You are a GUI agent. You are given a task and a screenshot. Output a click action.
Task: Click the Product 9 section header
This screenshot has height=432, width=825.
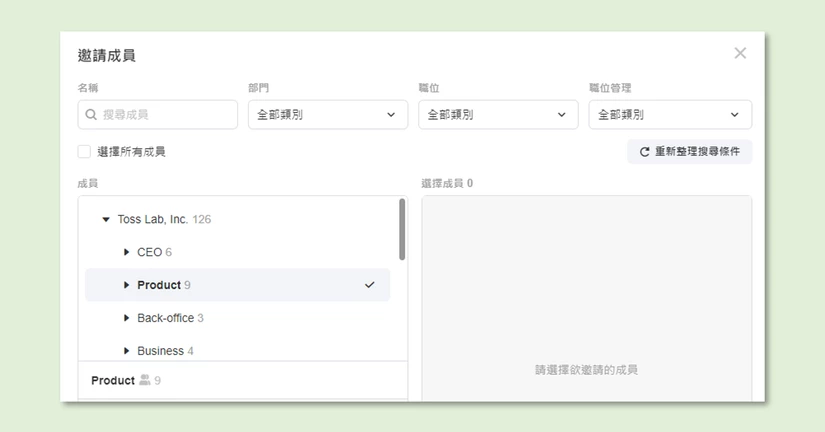(x=243, y=380)
